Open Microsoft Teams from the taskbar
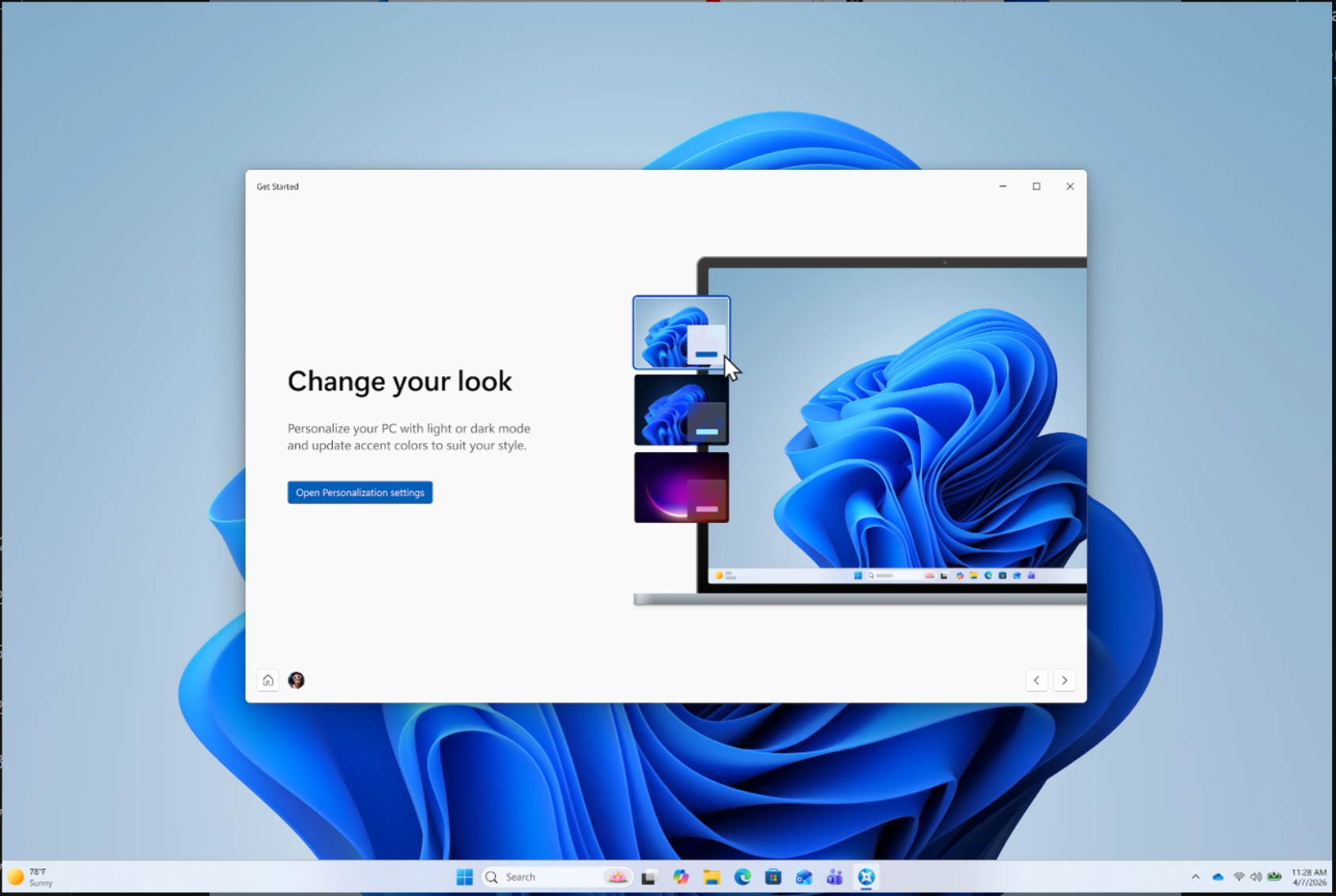Viewport: 1336px width, 896px height. 835,877
